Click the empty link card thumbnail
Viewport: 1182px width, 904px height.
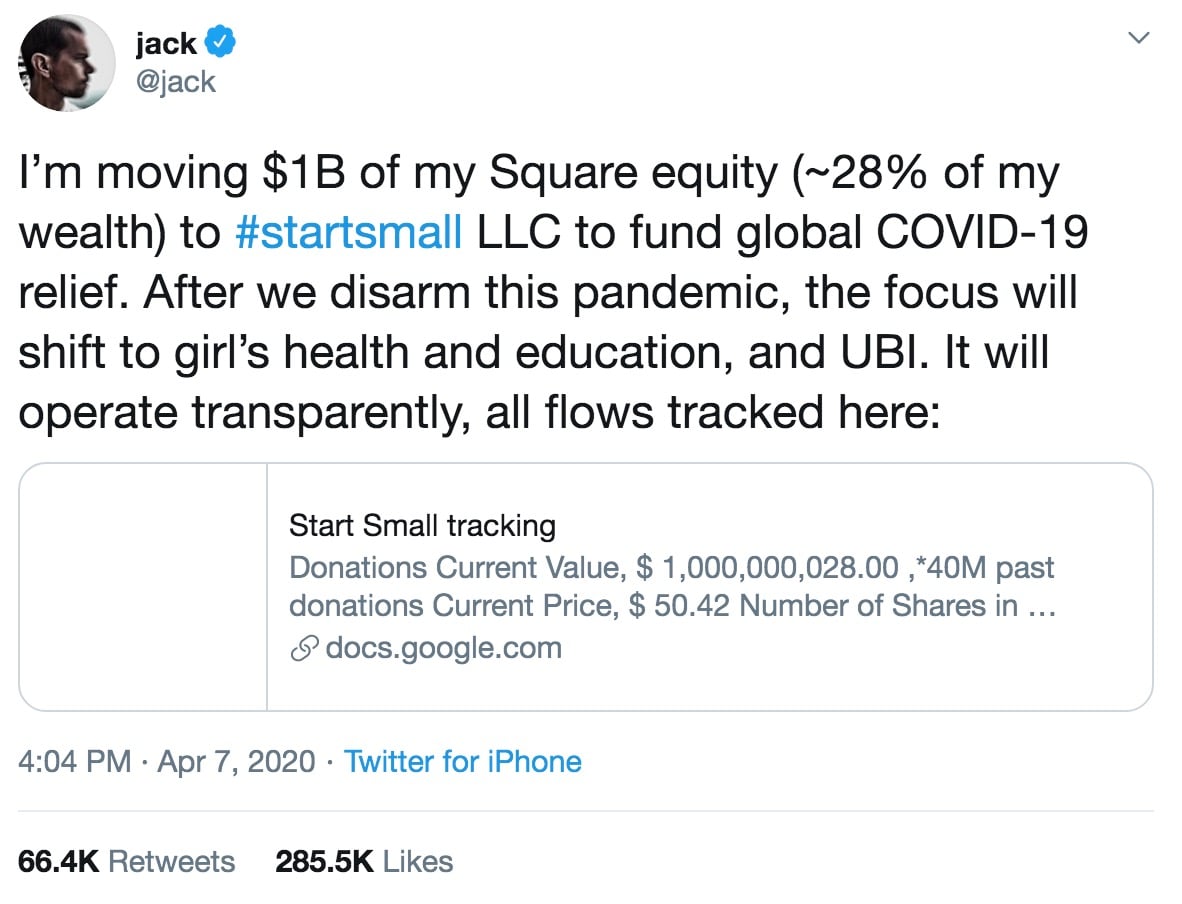(x=143, y=587)
